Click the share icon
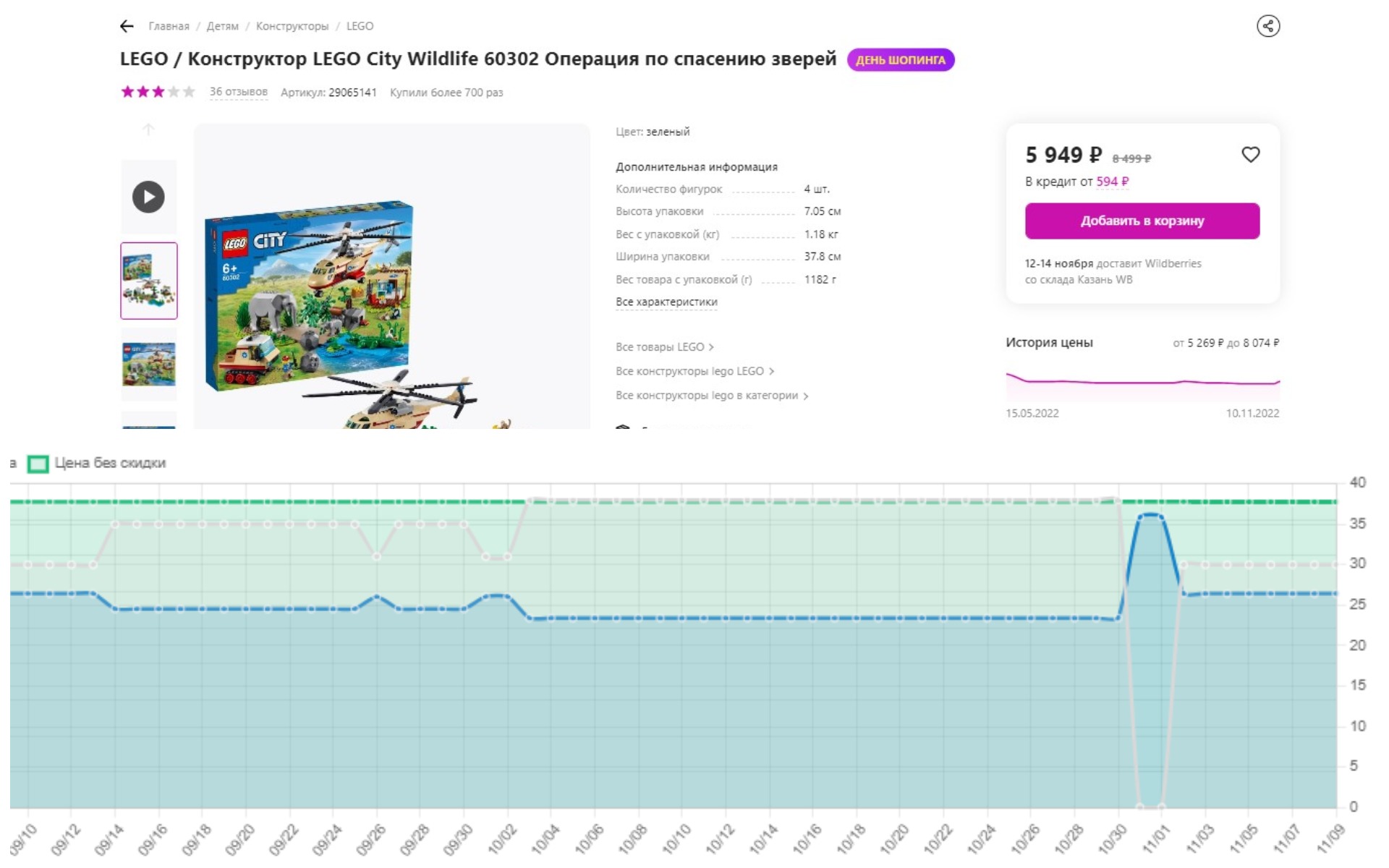Viewport: 1389px width, 868px height. tap(1267, 27)
